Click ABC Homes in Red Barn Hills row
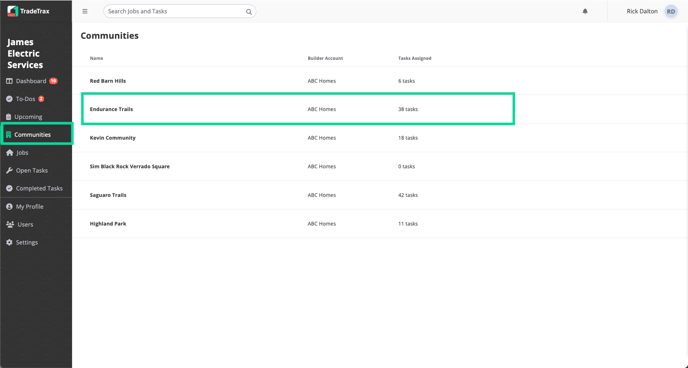The image size is (688, 368). (x=322, y=81)
